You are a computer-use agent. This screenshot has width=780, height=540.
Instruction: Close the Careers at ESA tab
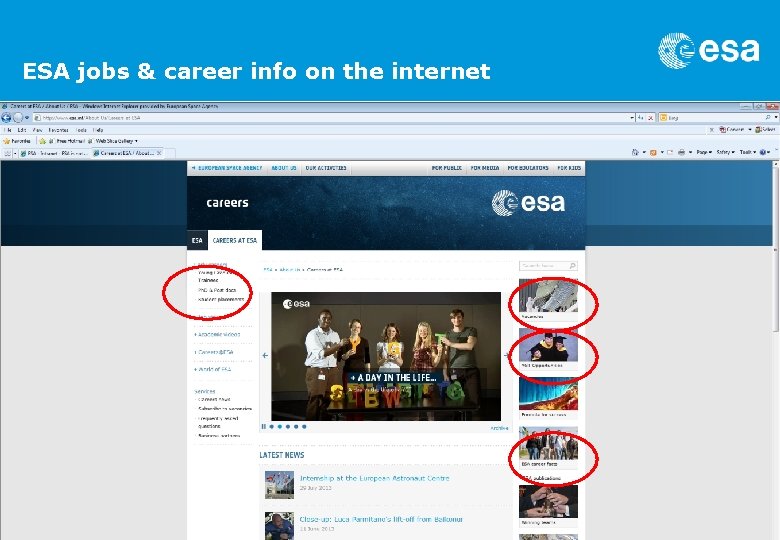click(159, 153)
